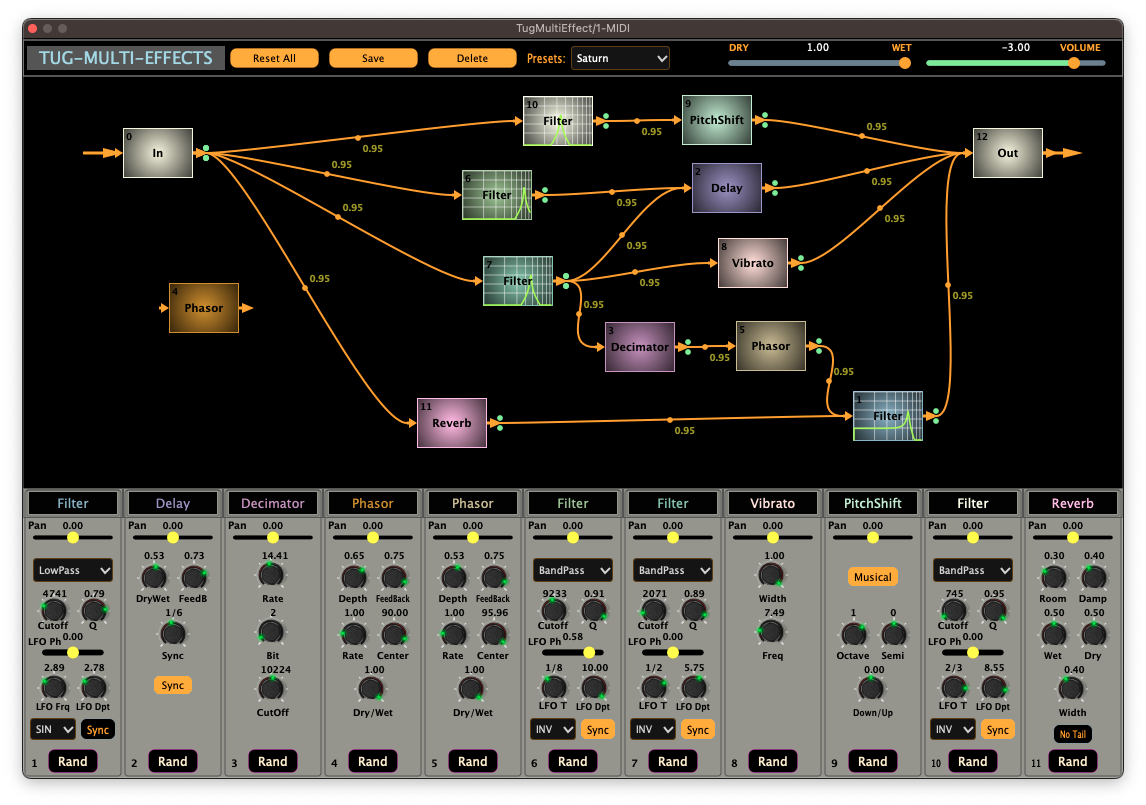Toggle the No Tail button in Reverb
The width and height of the screenshot is (1146, 805).
(1072, 734)
